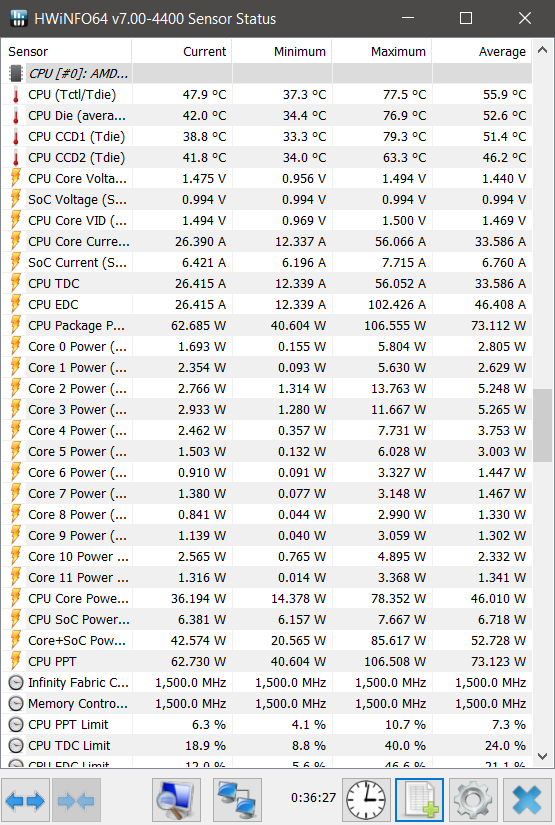Screen dimensions: 555x825
Task: Click the scrollbar down arrow
Action: (543, 756)
